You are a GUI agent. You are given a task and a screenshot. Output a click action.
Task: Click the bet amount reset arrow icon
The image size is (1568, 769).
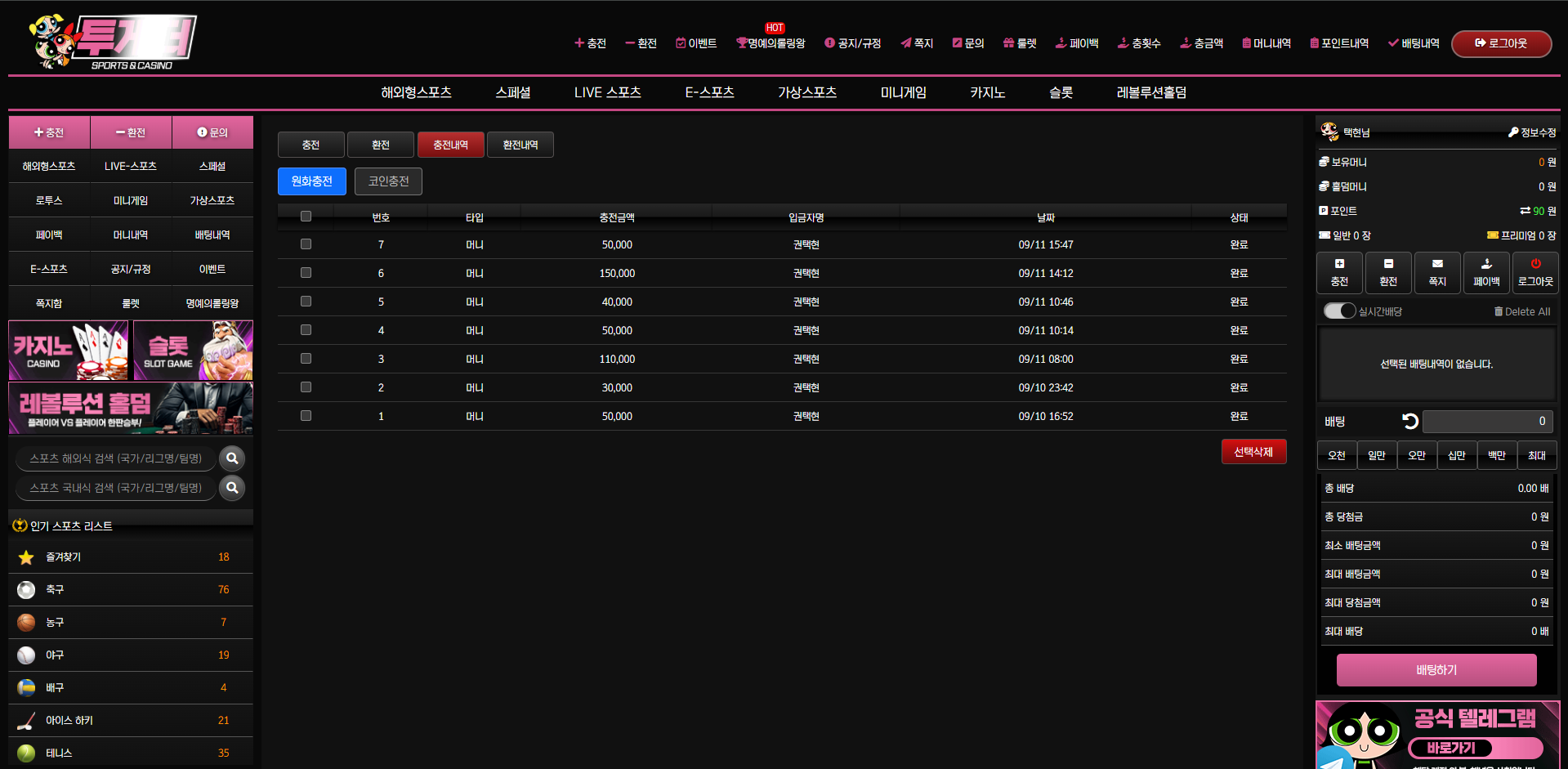pos(1409,421)
